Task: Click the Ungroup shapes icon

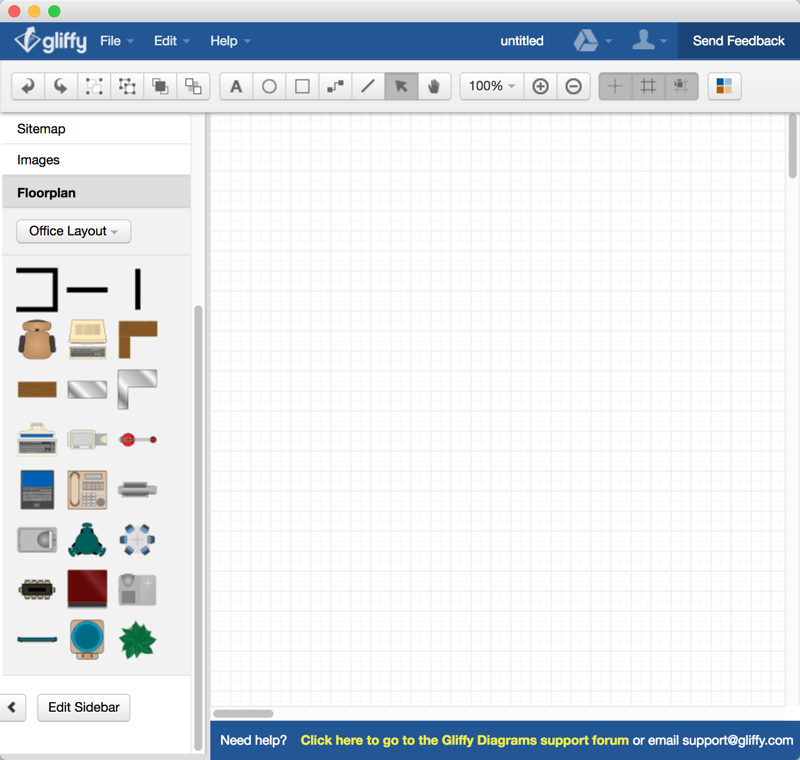Action: point(127,86)
